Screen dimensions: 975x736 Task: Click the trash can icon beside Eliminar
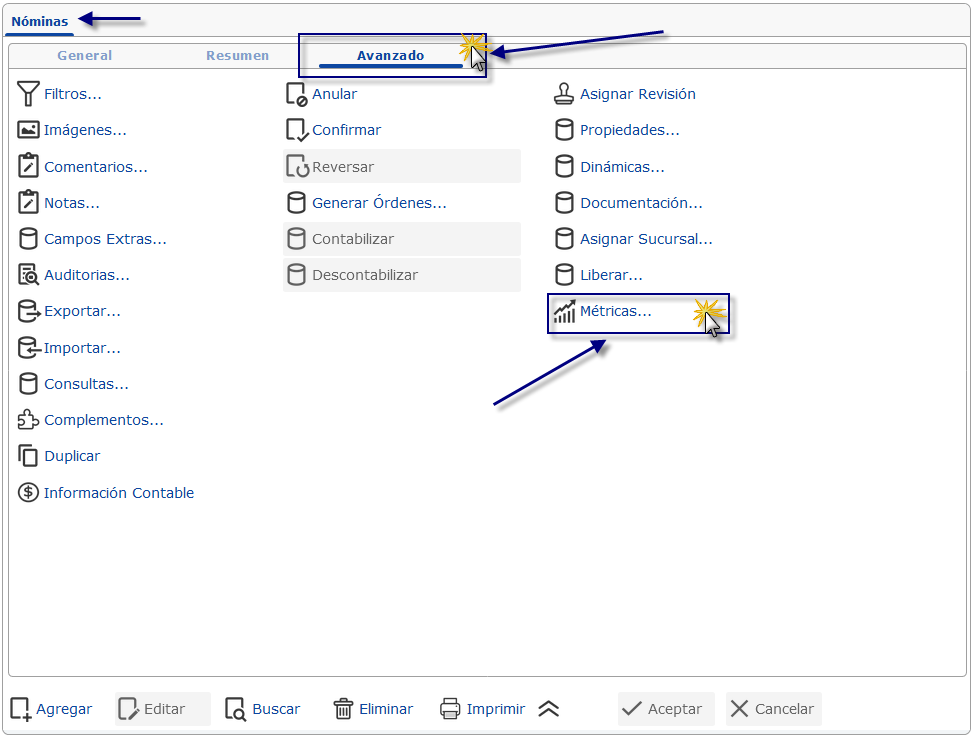click(x=343, y=709)
